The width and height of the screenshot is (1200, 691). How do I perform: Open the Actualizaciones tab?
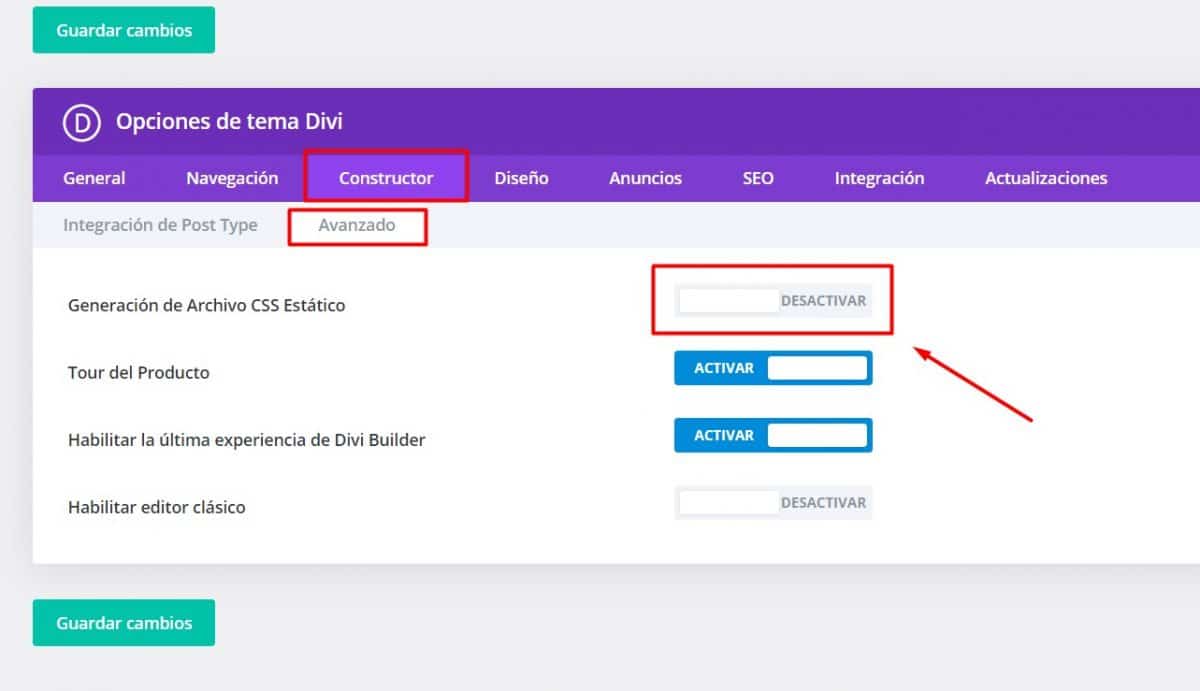tap(1046, 178)
